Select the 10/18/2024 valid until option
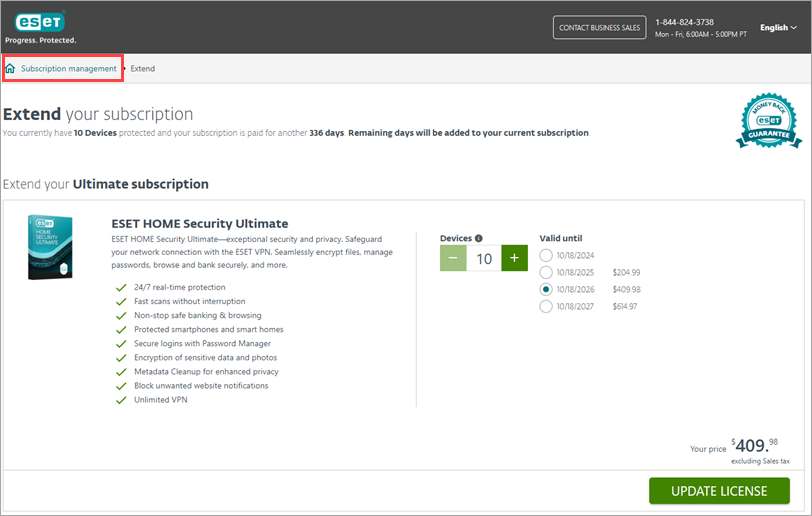The width and height of the screenshot is (812, 516). (x=546, y=255)
